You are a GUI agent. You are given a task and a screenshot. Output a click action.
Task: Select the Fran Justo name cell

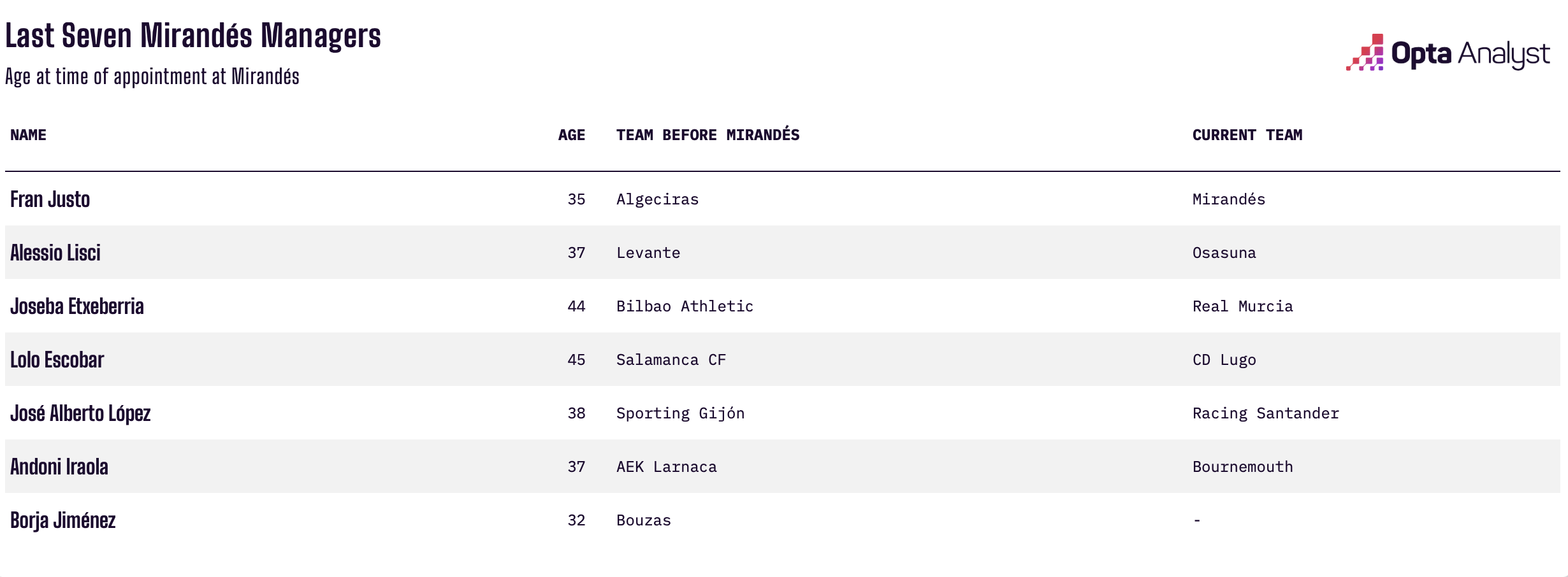[x=50, y=199]
